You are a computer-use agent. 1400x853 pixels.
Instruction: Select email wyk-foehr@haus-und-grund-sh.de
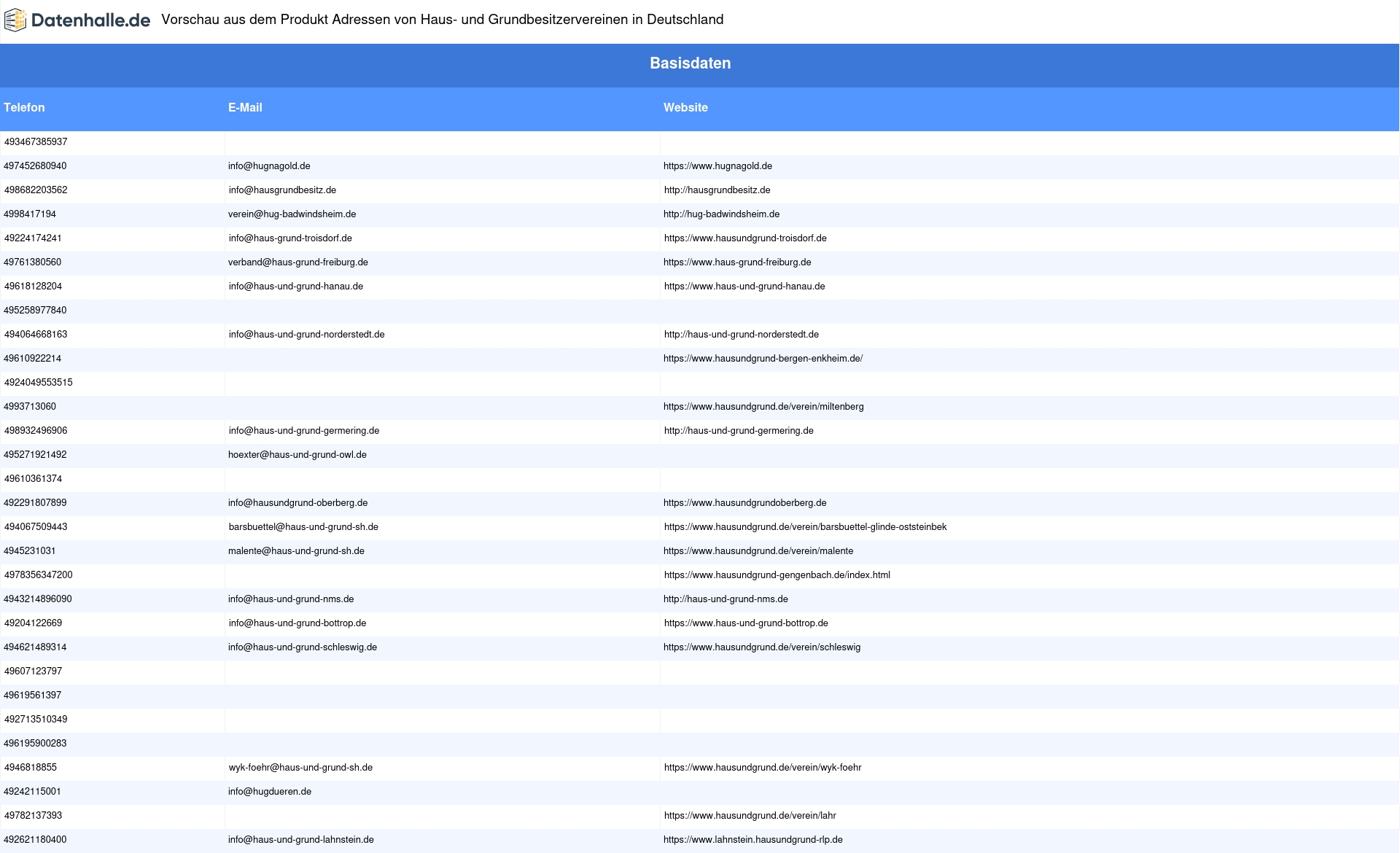[x=300, y=768]
